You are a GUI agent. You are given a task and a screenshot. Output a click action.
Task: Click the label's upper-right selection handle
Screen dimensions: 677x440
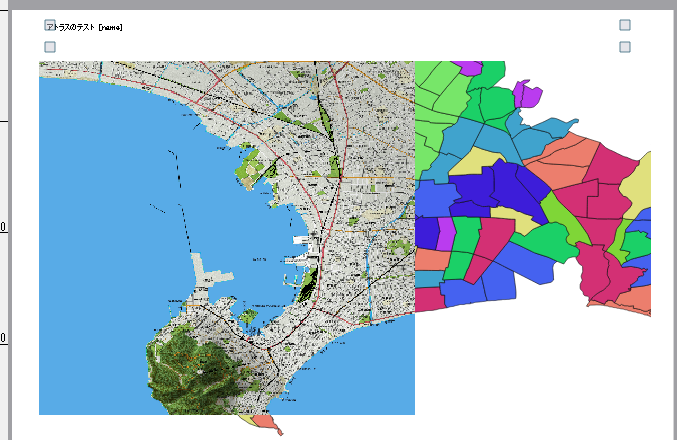click(x=625, y=25)
